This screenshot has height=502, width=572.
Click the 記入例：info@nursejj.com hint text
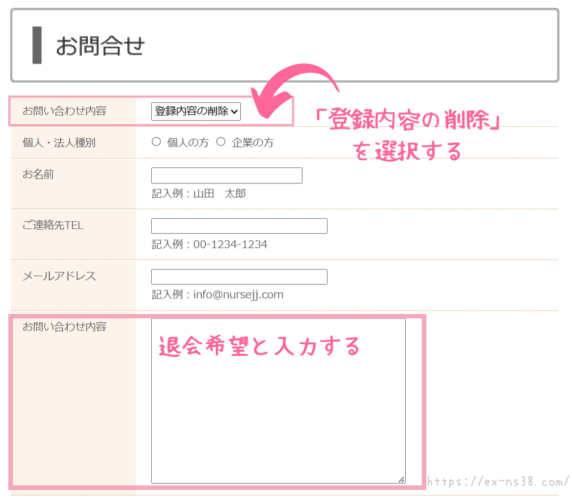click(x=217, y=294)
